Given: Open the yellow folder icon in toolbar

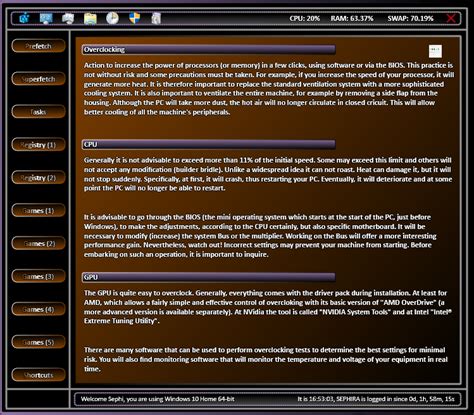Looking at the screenshot, I should coord(90,18).
